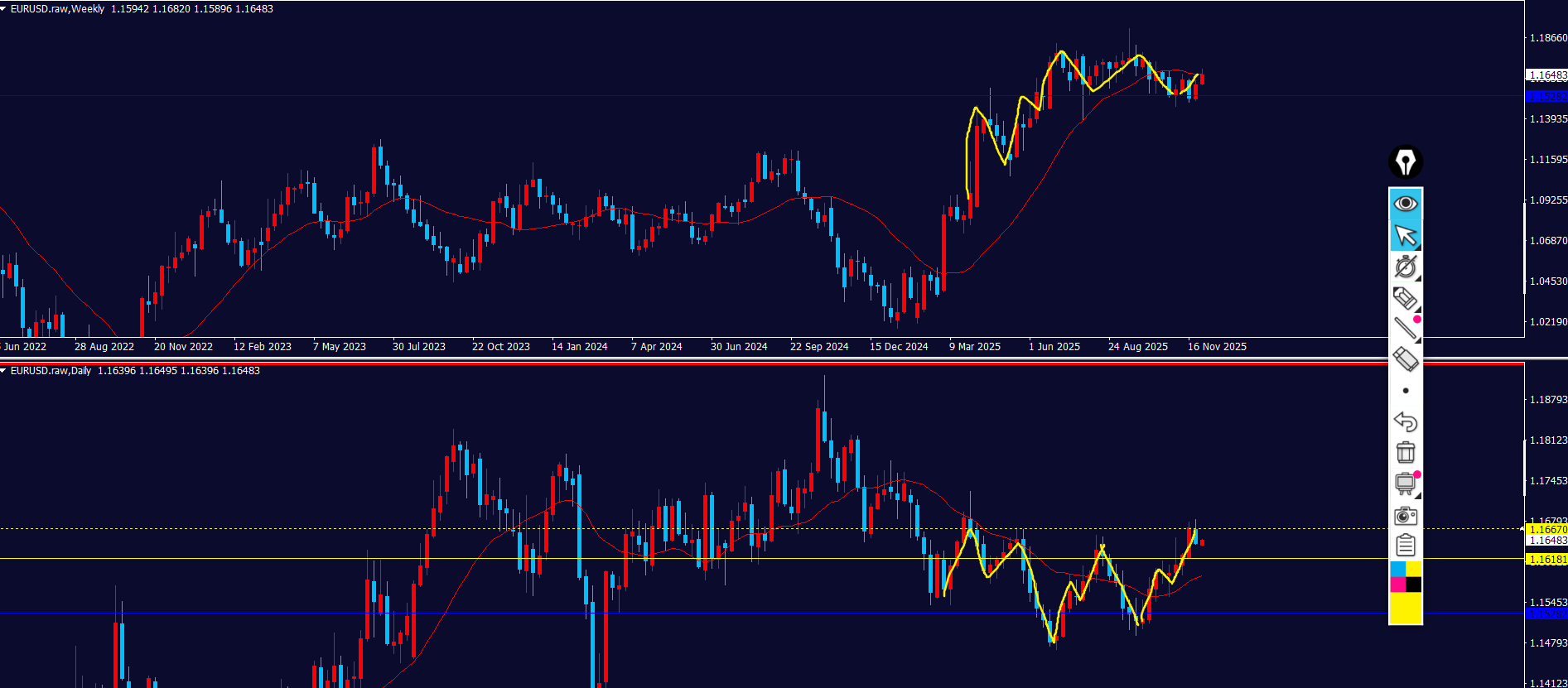
Task: Click the large yellow current color swatch
Action: point(1405,609)
